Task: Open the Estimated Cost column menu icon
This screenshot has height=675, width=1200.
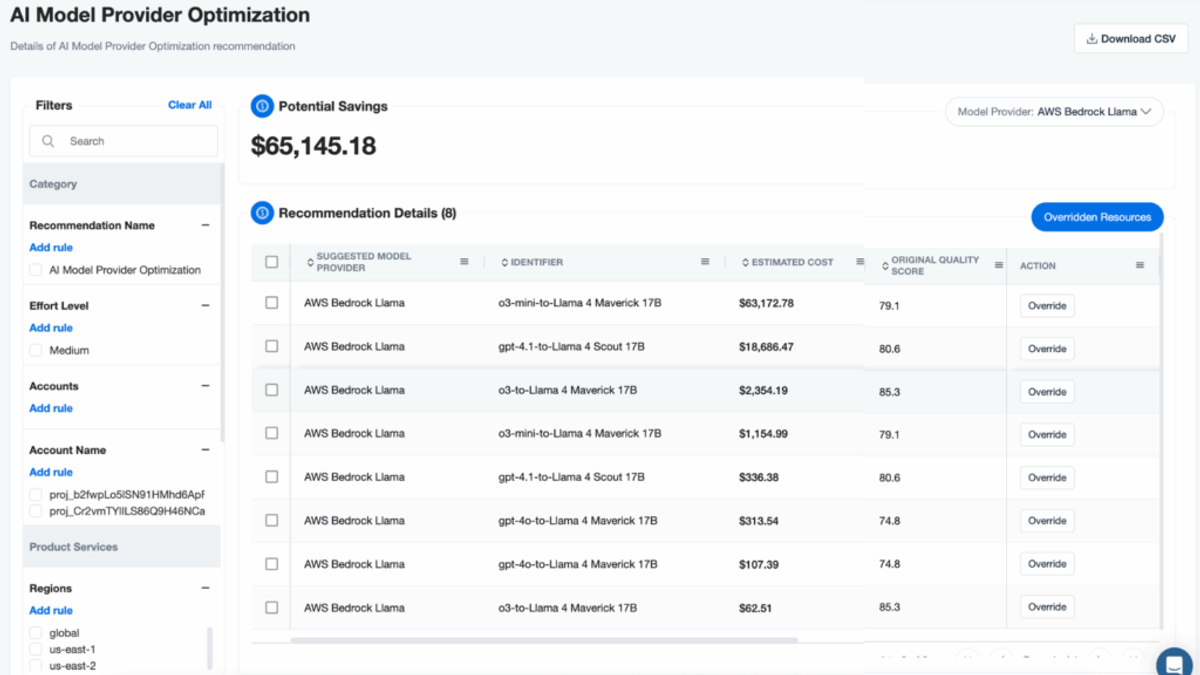Action: tap(860, 262)
